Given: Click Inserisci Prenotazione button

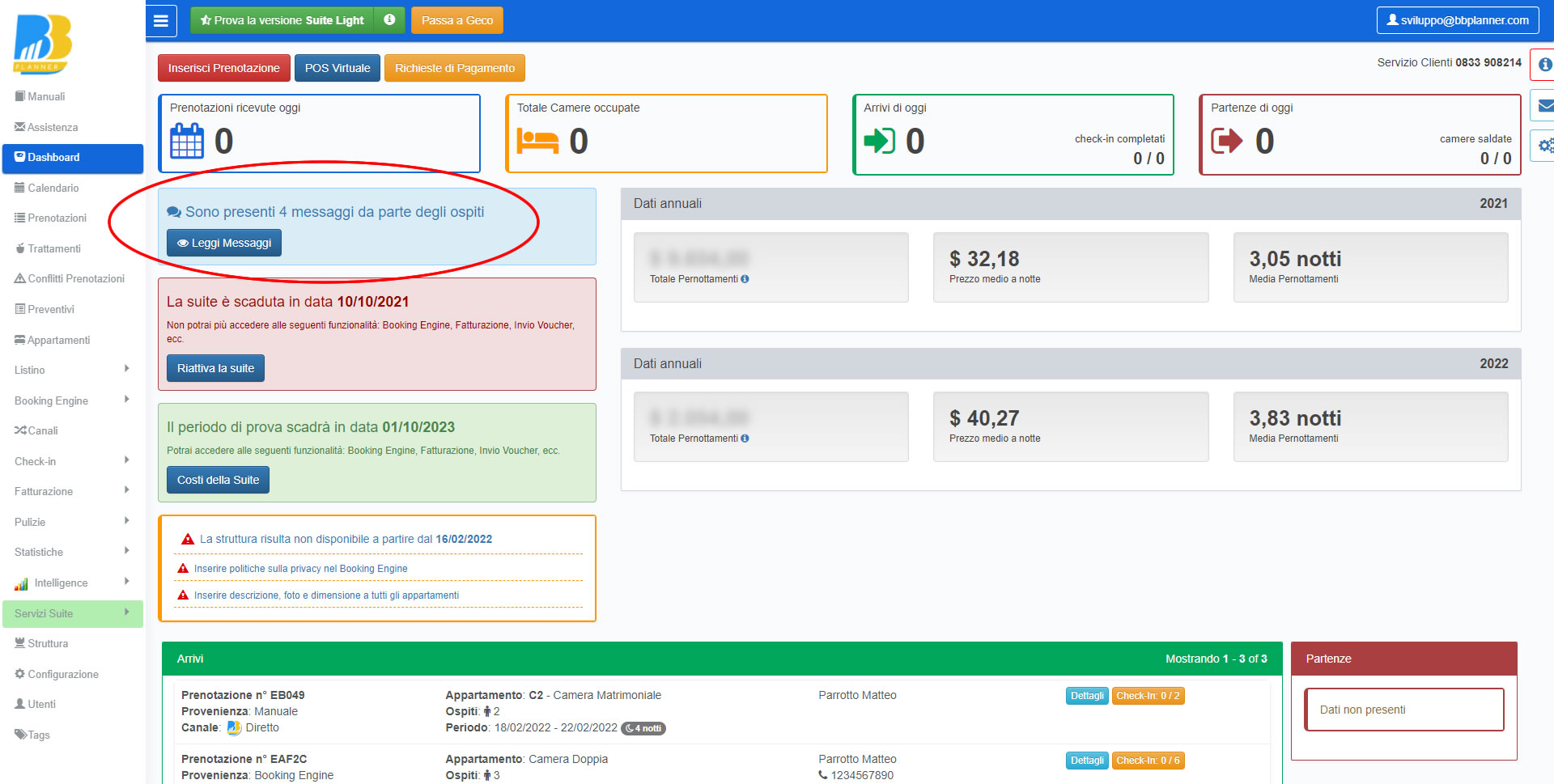Looking at the screenshot, I should click(x=223, y=68).
